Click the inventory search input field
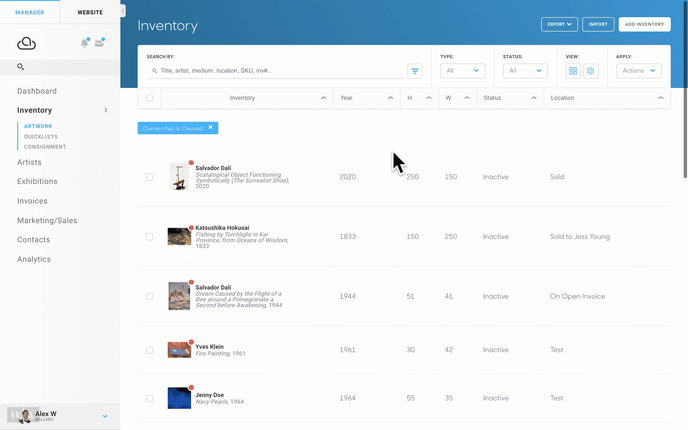688x430 pixels. click(275, 71)
